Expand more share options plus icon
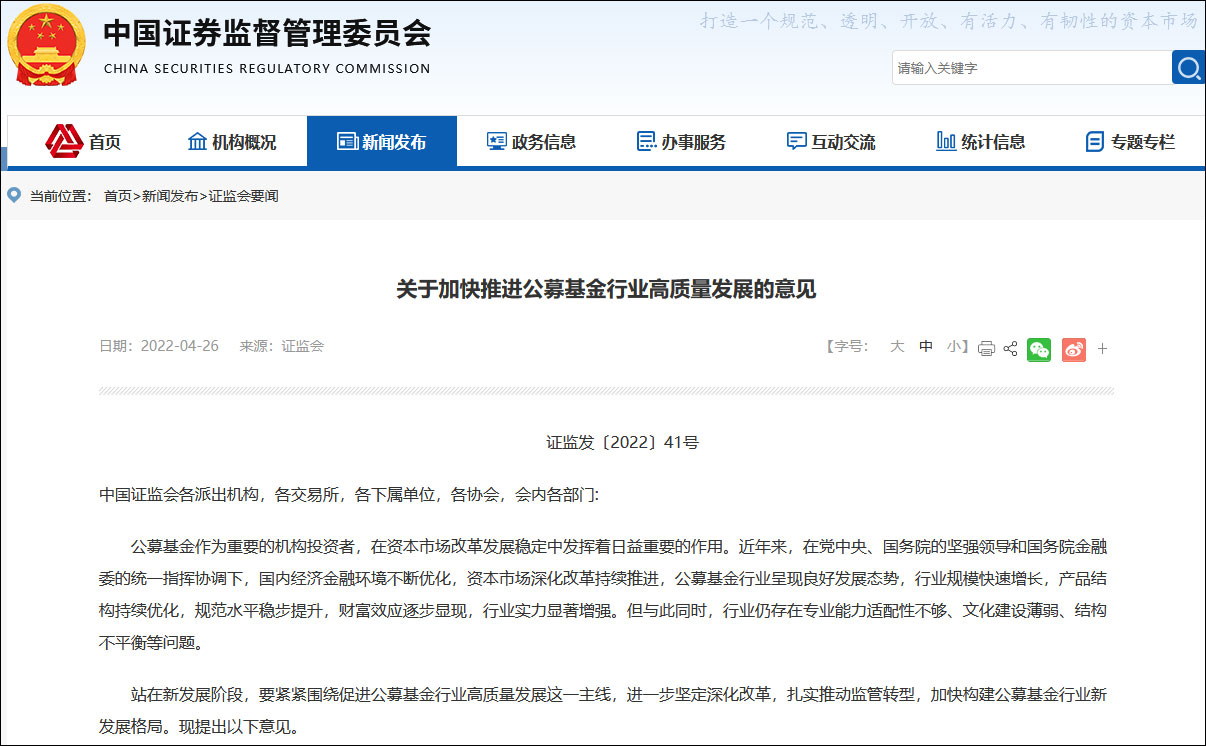Screen dimensions: 1206x746 click(1103, 349)
